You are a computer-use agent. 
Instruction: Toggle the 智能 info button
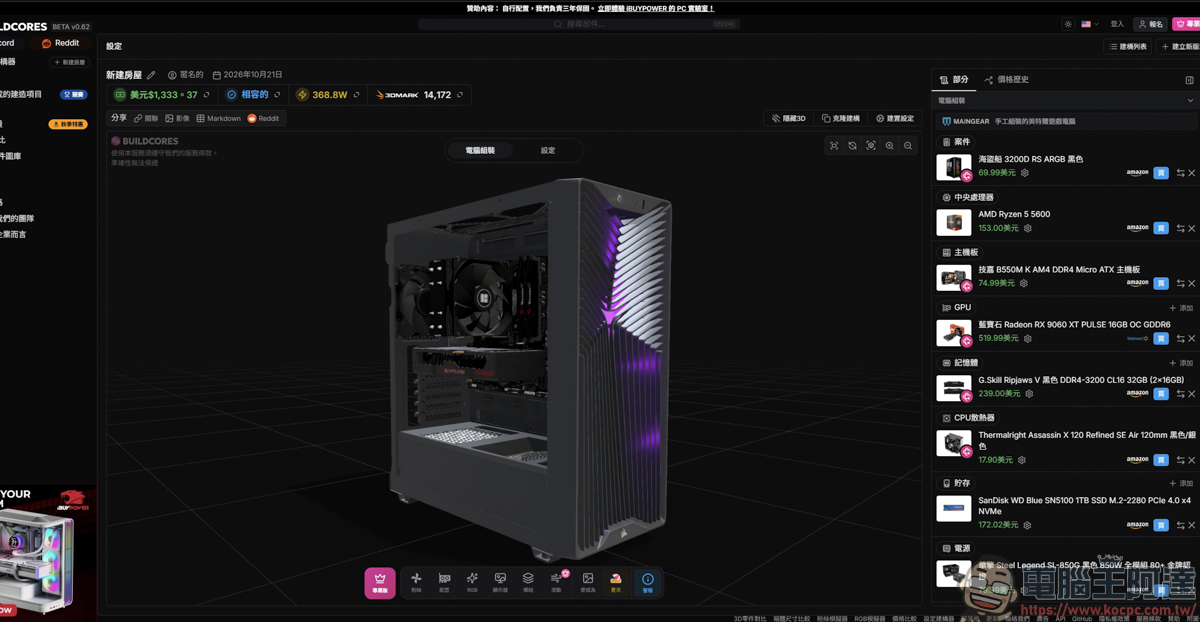[x=647, y=582]
